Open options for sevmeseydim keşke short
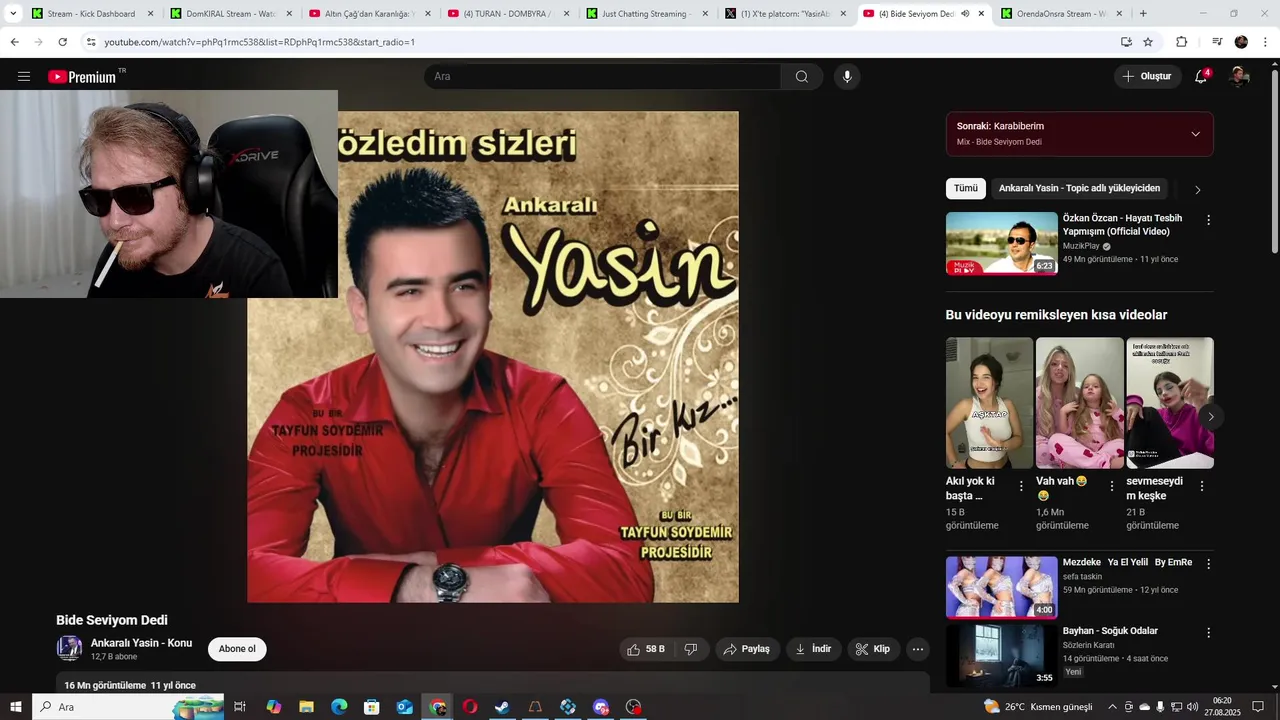The width and height of the screenshot is (1280, 720). [1202, 486]
